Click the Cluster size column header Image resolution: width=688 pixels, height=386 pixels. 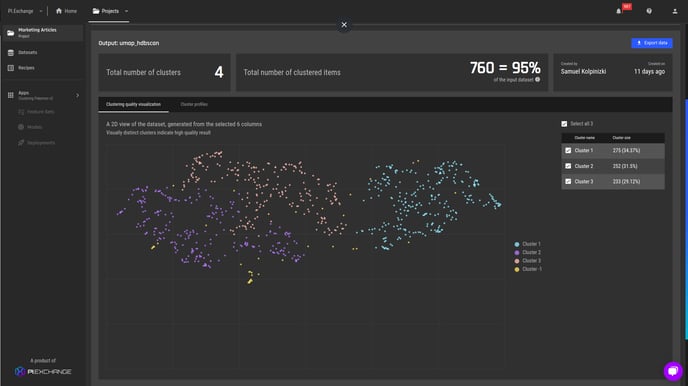[x=621, y=138]
